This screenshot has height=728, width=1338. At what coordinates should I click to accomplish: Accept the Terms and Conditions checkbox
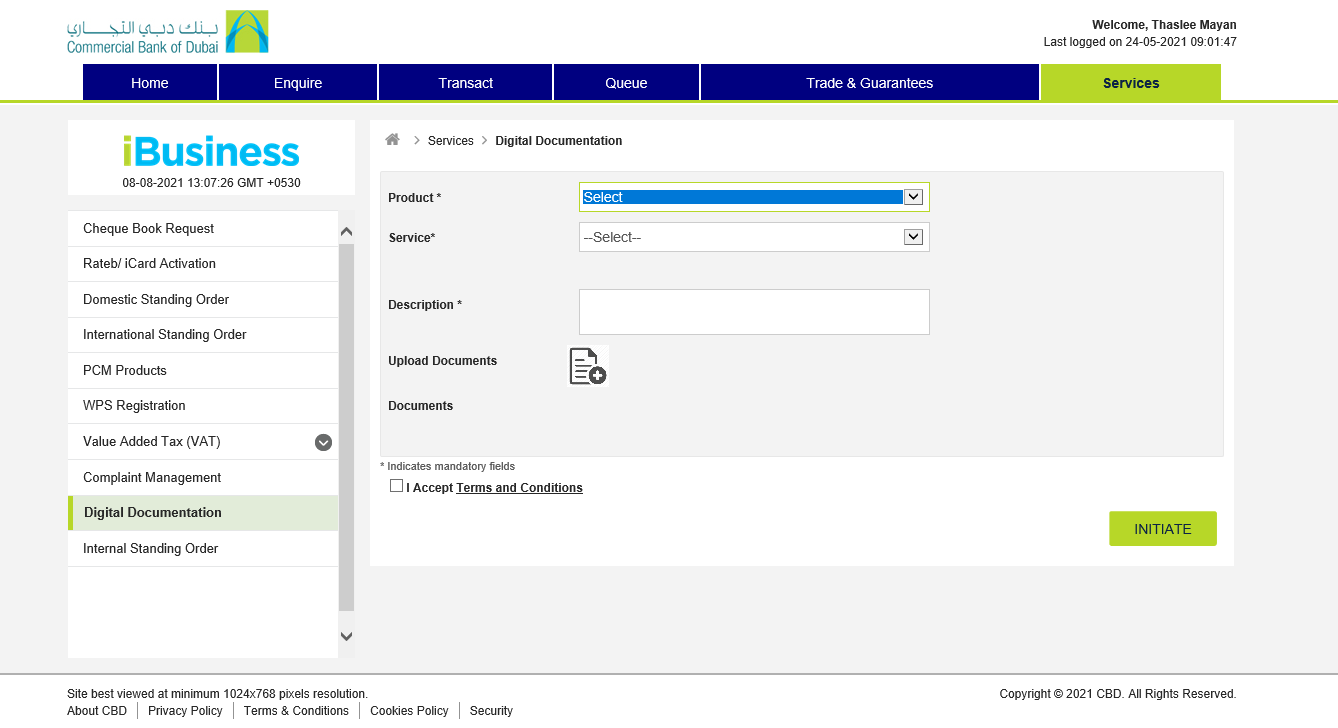coord(397,486)
